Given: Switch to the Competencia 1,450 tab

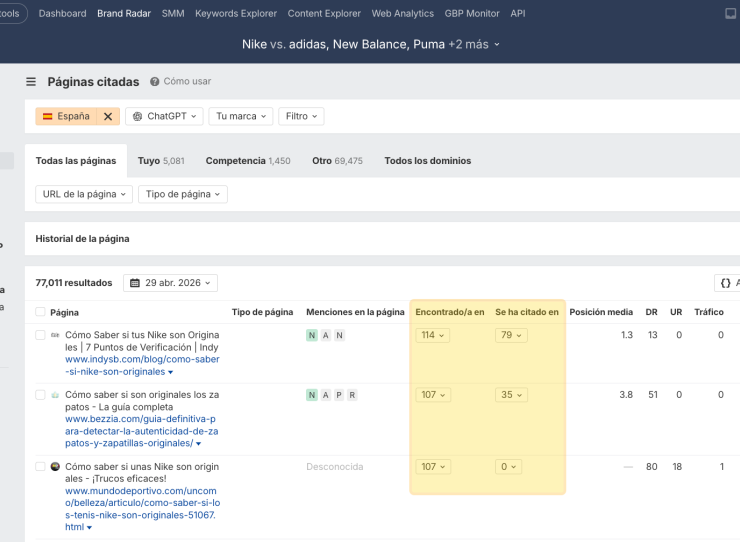Looking at the screenshot, I should coord(248,161).
